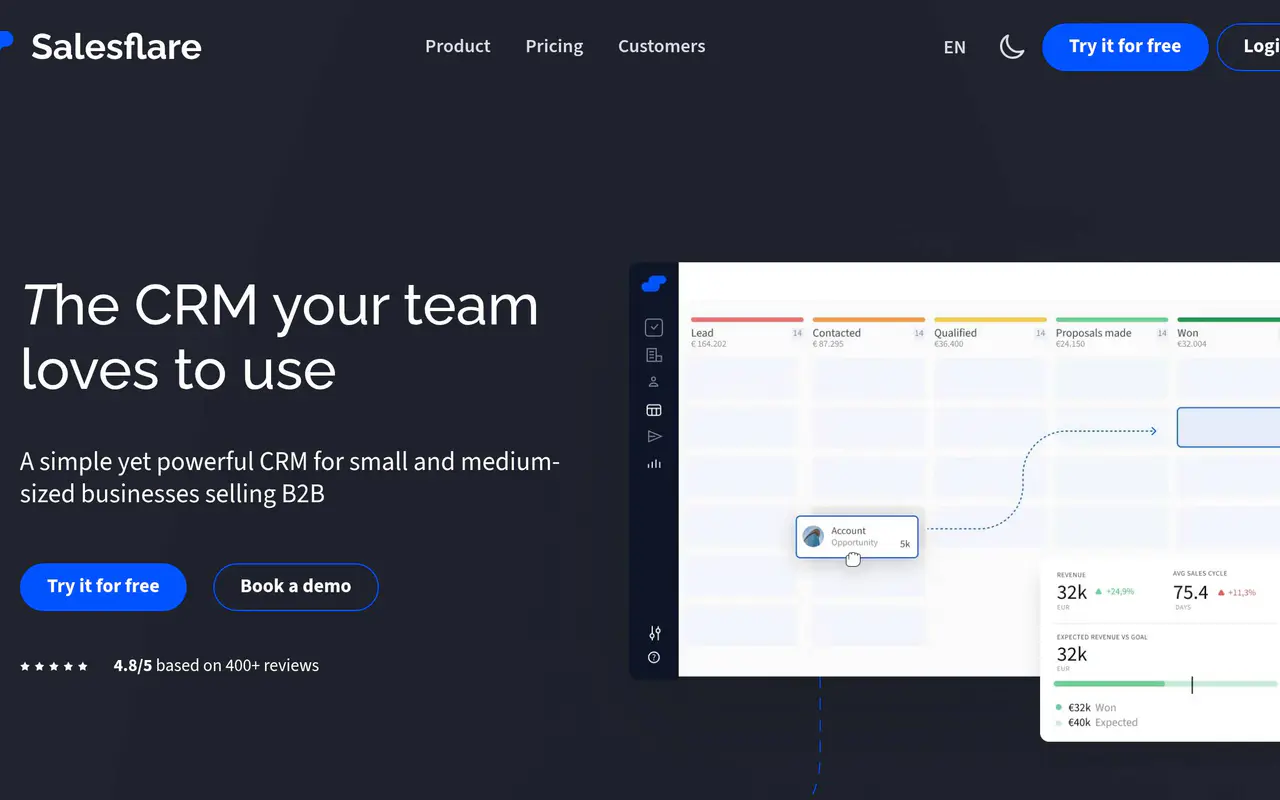
Task: Select the Proposals made column header
Action: coord(1112,334)
